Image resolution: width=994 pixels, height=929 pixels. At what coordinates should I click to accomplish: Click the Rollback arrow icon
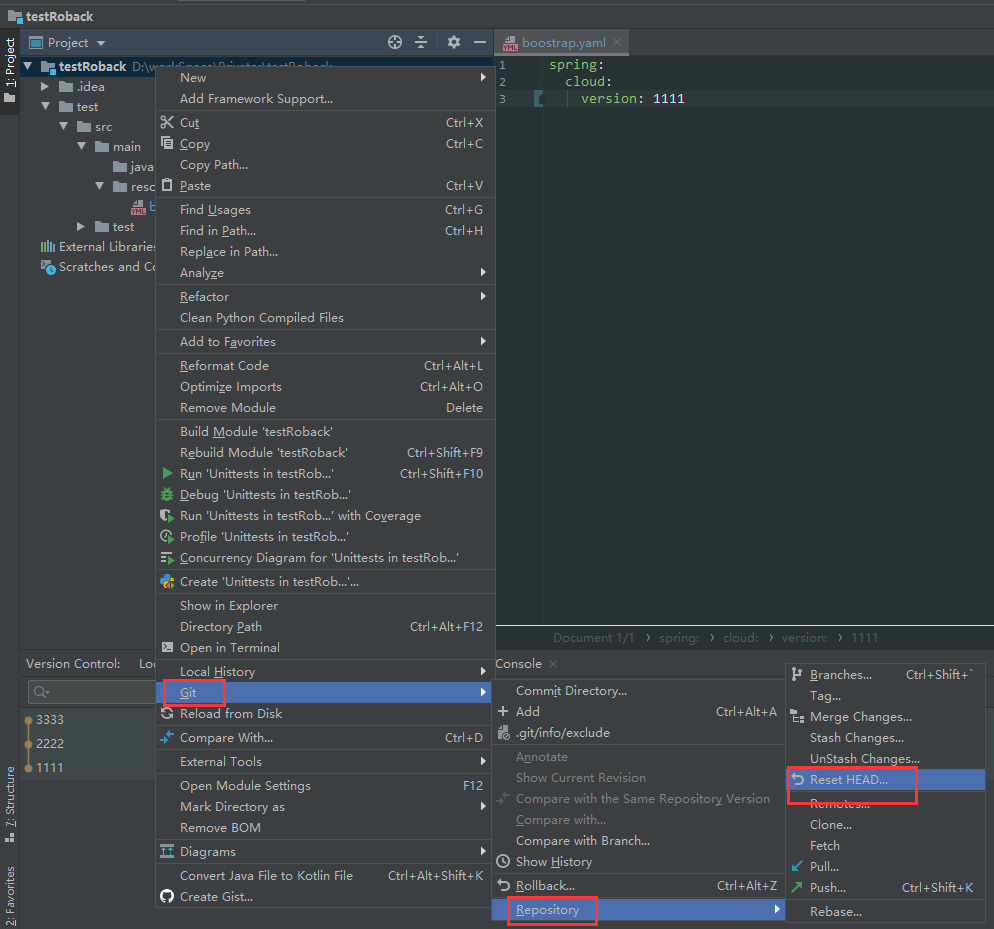(503, 885)
